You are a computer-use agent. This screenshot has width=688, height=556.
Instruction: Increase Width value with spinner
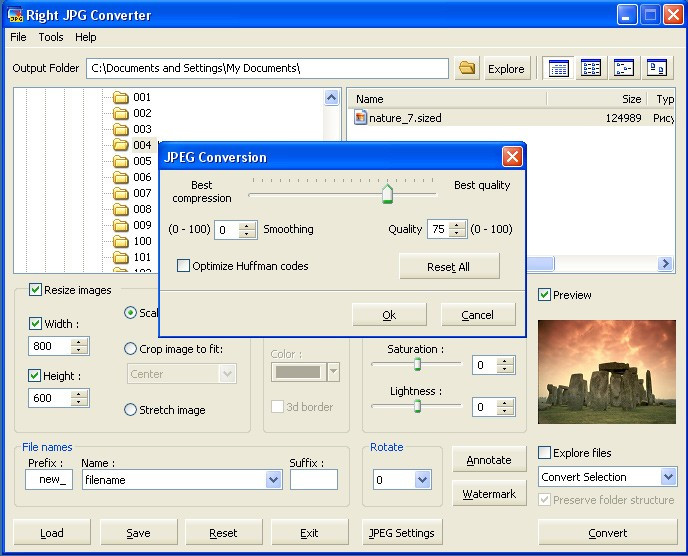[x=79, y=342]
